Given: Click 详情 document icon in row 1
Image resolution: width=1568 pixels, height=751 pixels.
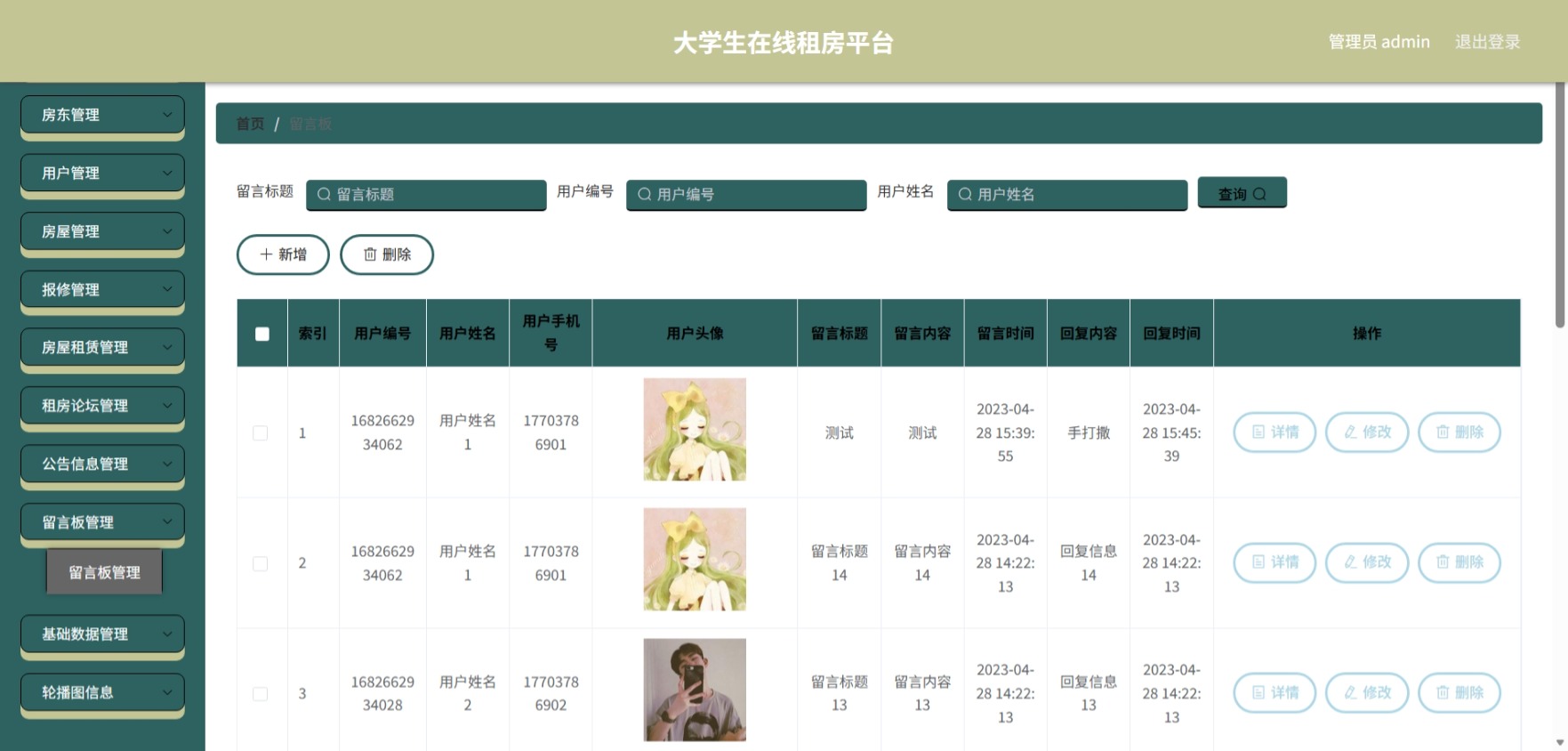Looking at the screenshot, I should point(1258,432).
